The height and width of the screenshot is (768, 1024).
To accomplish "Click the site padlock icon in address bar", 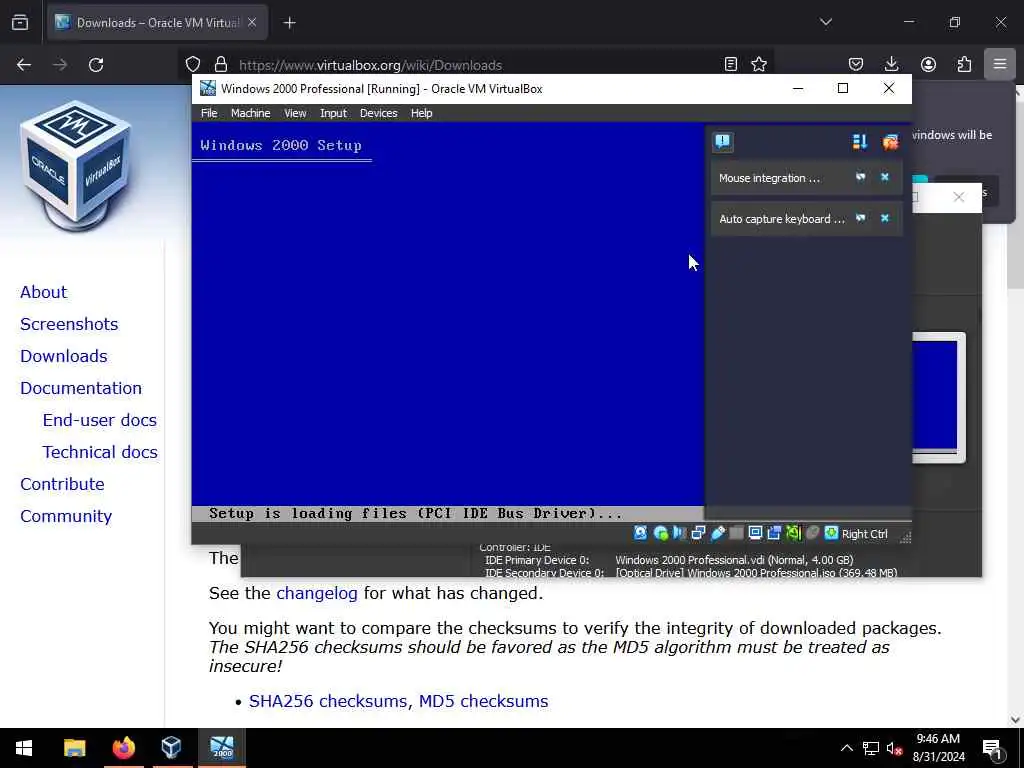I will point(221,65).
